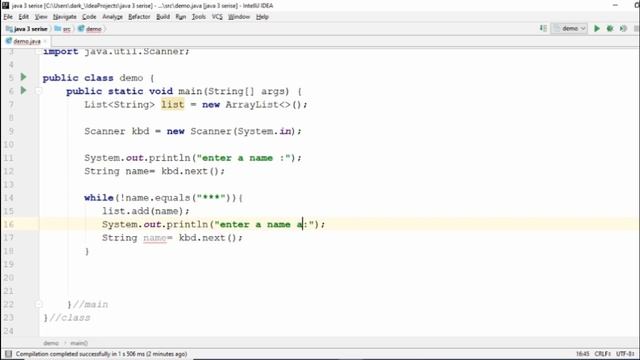
Task: Start debugging with the bug icon
Action: pos(610,29)
